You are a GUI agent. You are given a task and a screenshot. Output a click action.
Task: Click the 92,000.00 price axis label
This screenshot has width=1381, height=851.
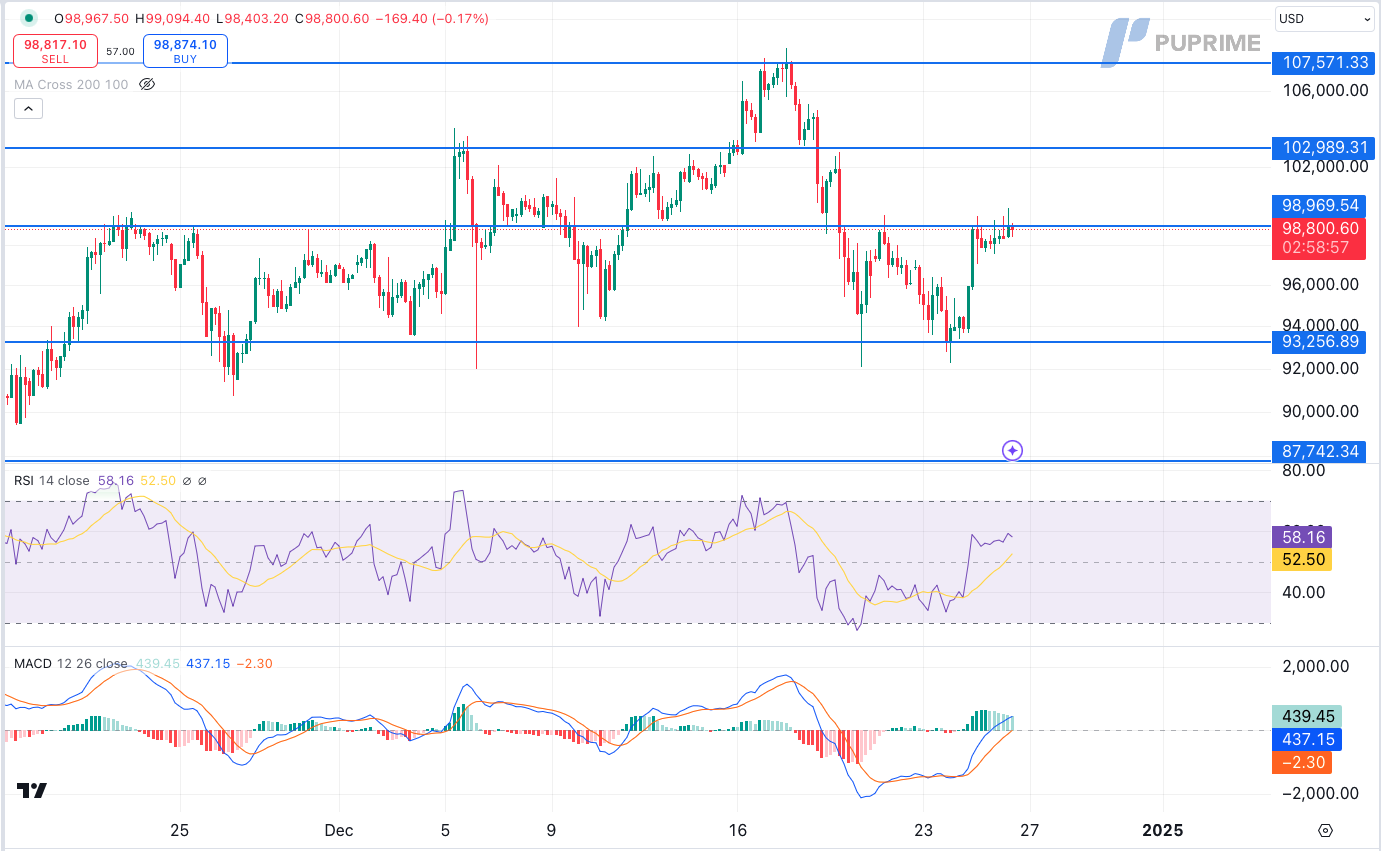tap(1320, 368)
